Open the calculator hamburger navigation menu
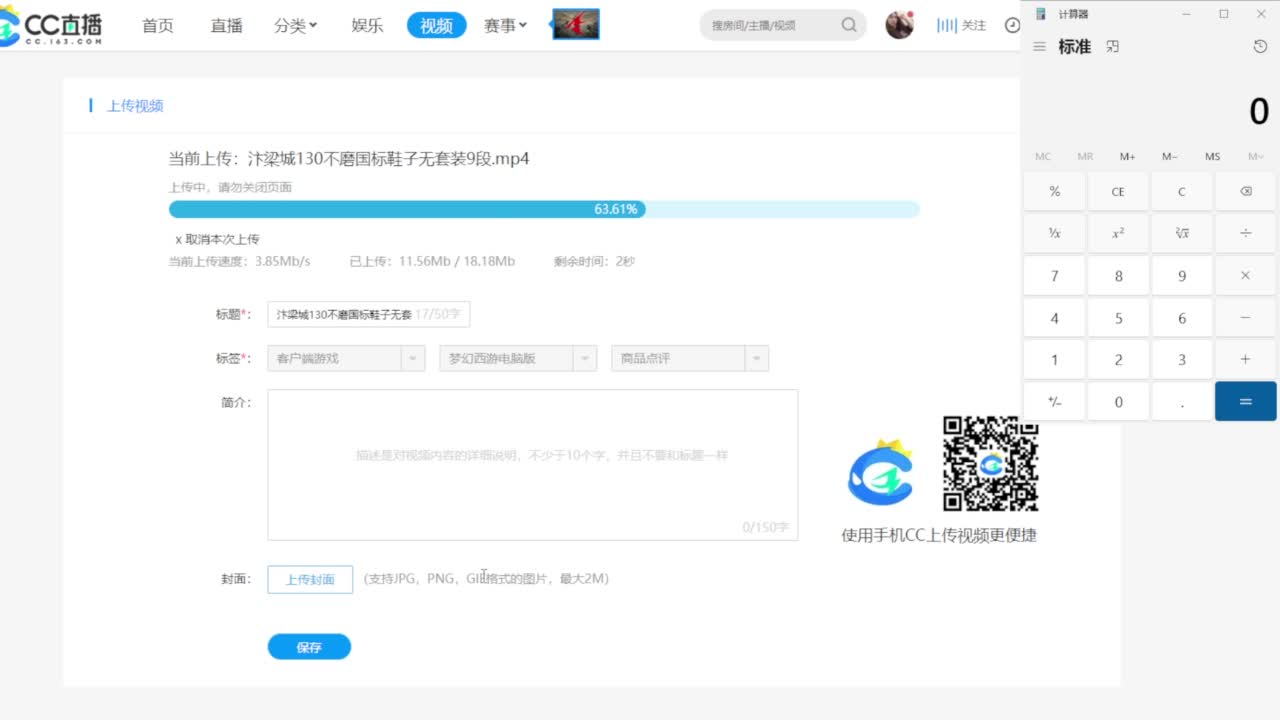Screen dimensions: 1280x720 [1039, 46]
